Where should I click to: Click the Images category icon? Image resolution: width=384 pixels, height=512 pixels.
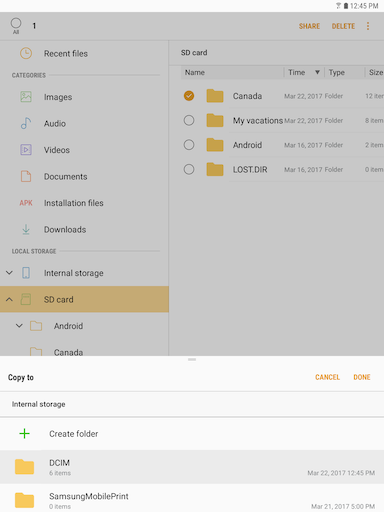click(x=26, y=97)
